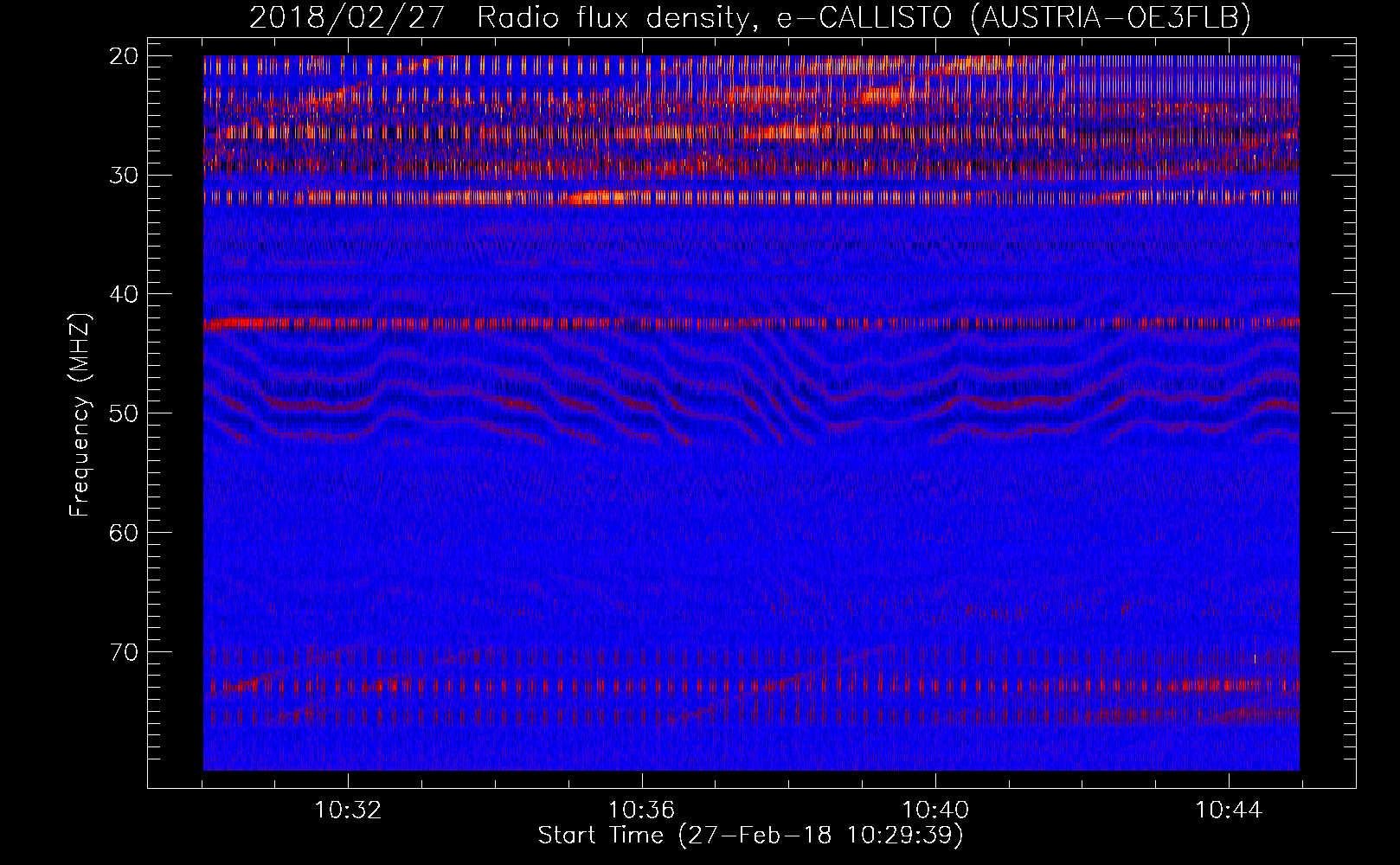Click the 60 MHz frequency tick label

coord(125,532)
